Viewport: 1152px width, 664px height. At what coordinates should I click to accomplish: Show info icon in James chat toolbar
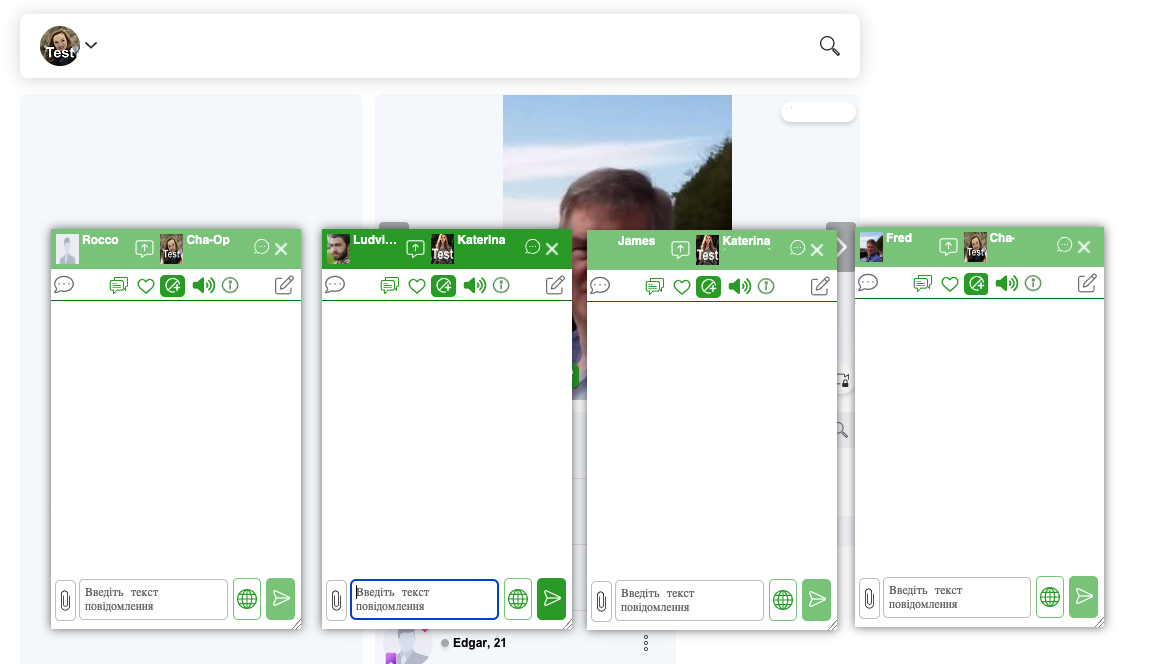pyautogui.click(x=766, y=286)
